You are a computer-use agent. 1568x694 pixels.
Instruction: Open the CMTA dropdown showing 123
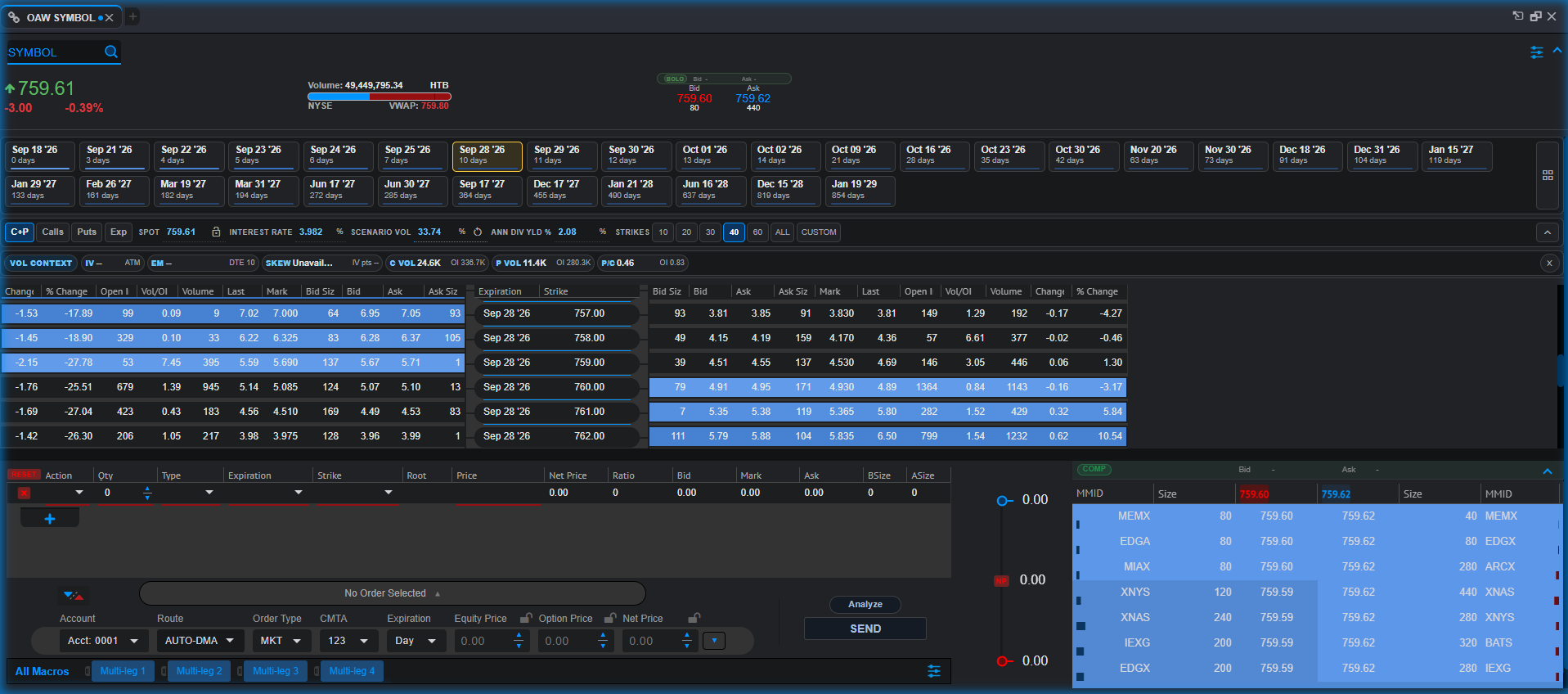point(348,641)
